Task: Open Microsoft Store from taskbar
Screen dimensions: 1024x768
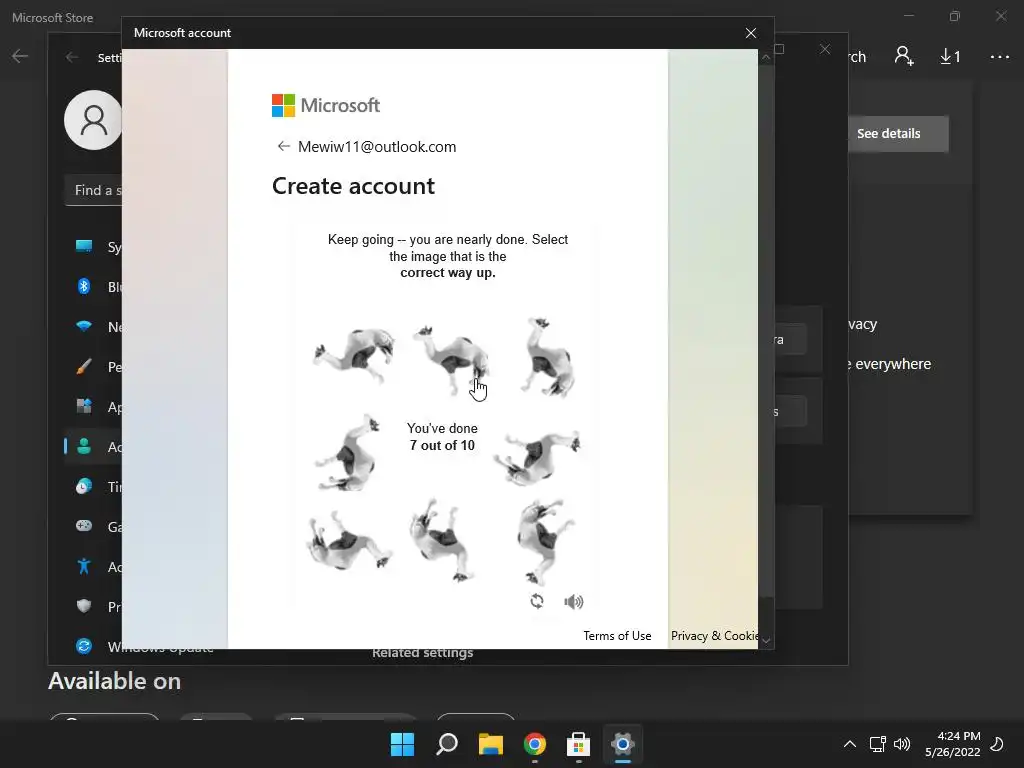Action: 579,744
